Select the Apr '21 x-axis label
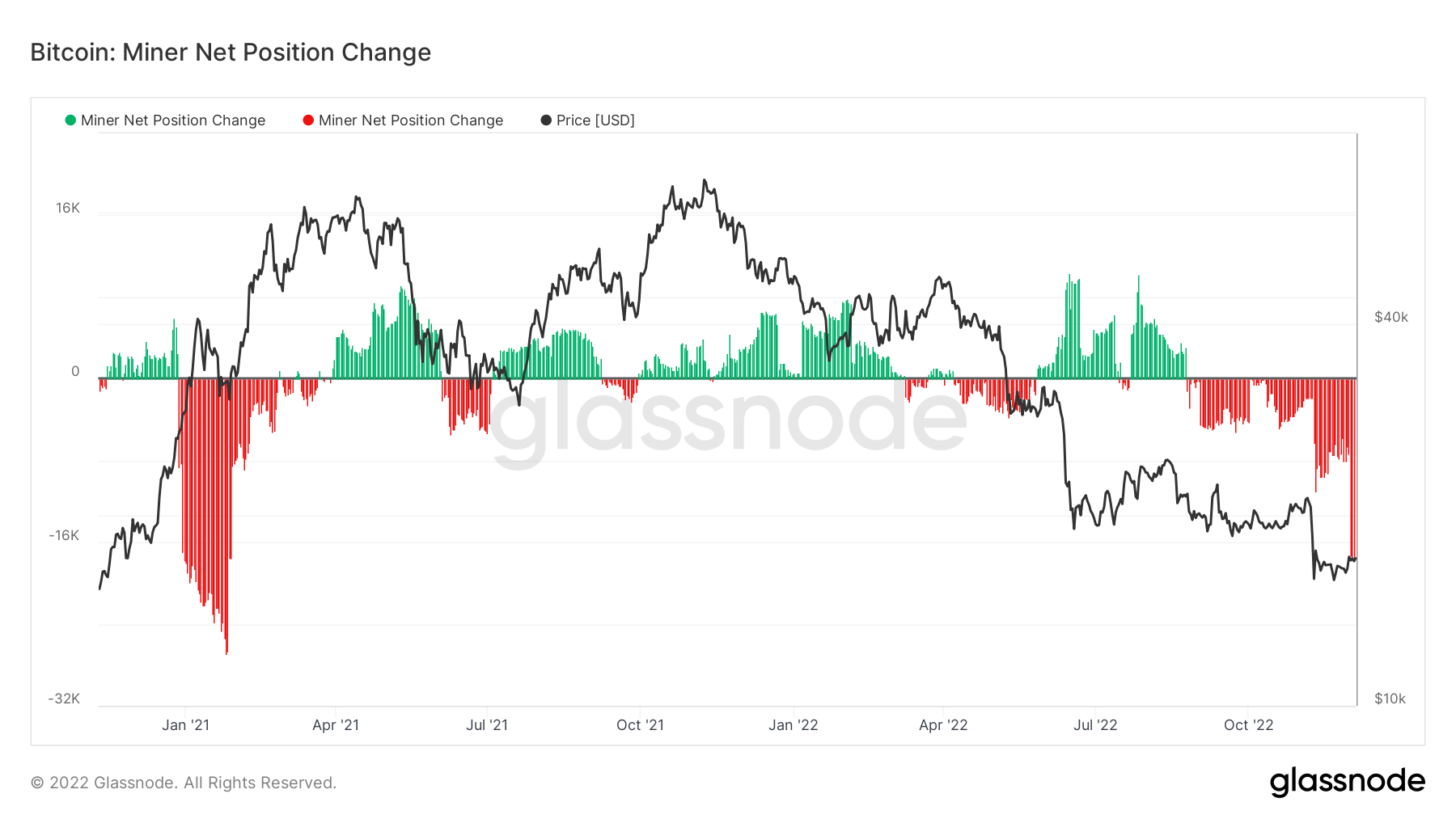Screen dimensions: 1456x819 click(x=336, y=725)
